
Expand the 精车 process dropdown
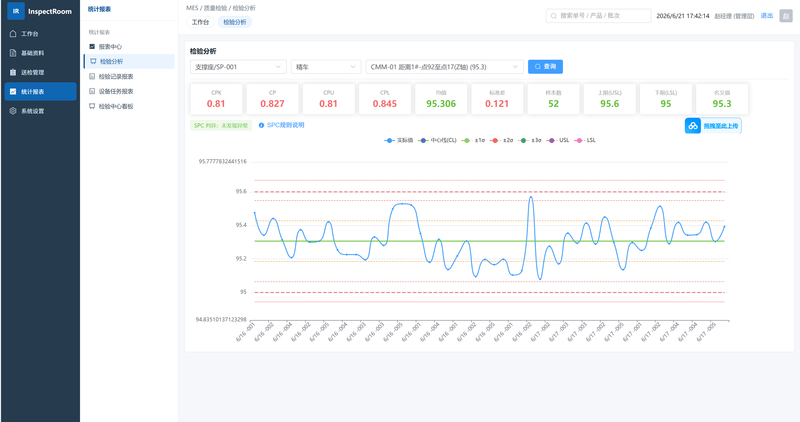tap(326, 67)
